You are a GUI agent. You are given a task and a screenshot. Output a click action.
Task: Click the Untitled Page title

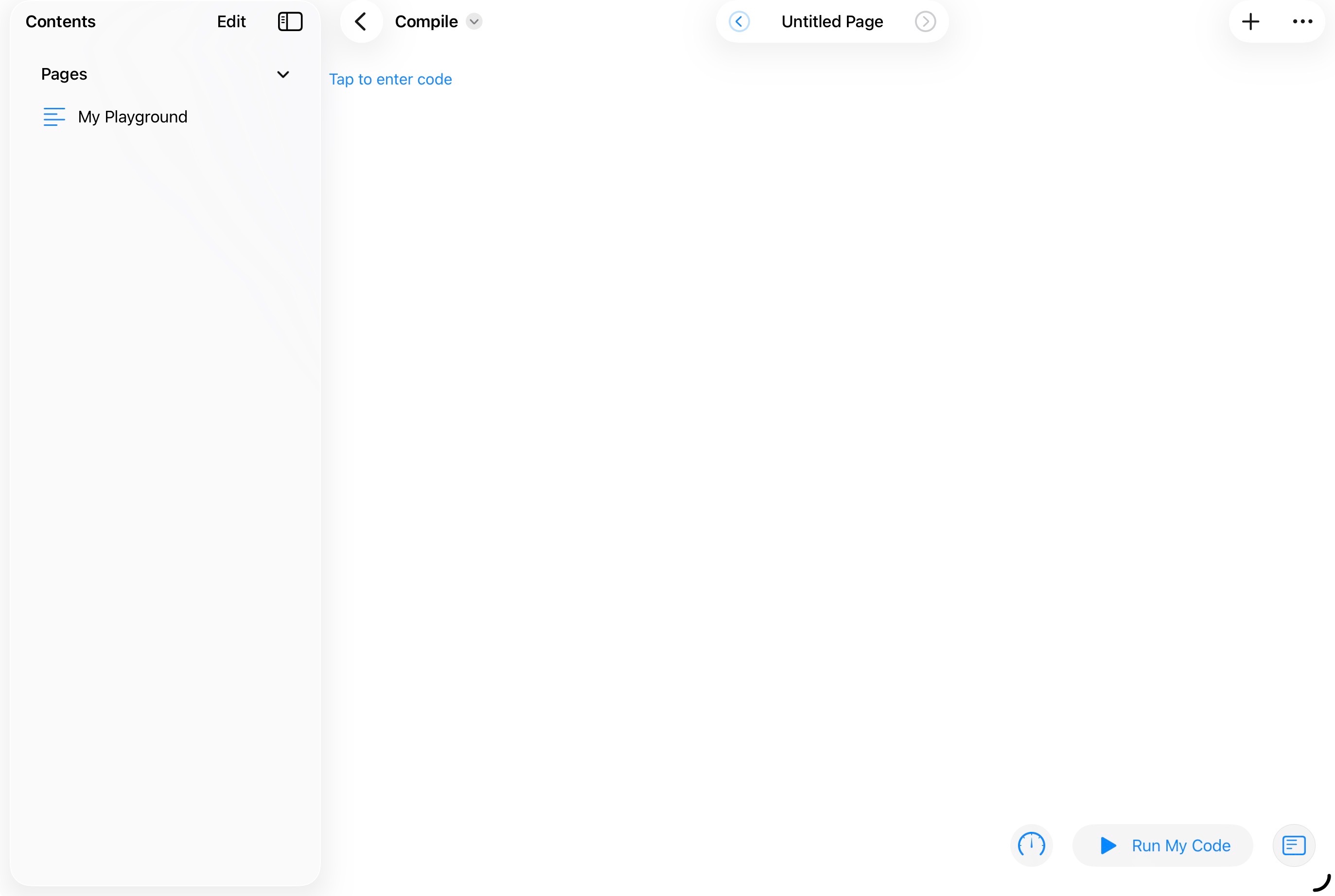coord(832,22)
